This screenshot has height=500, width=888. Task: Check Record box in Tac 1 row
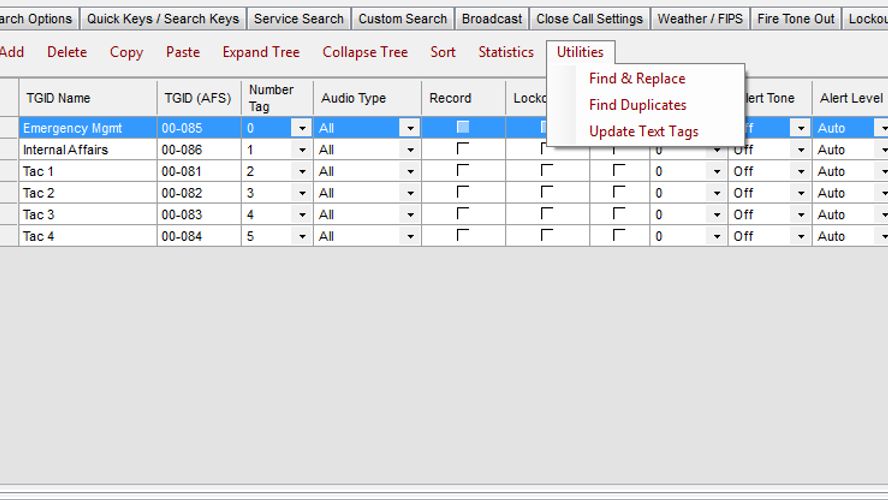463,170
